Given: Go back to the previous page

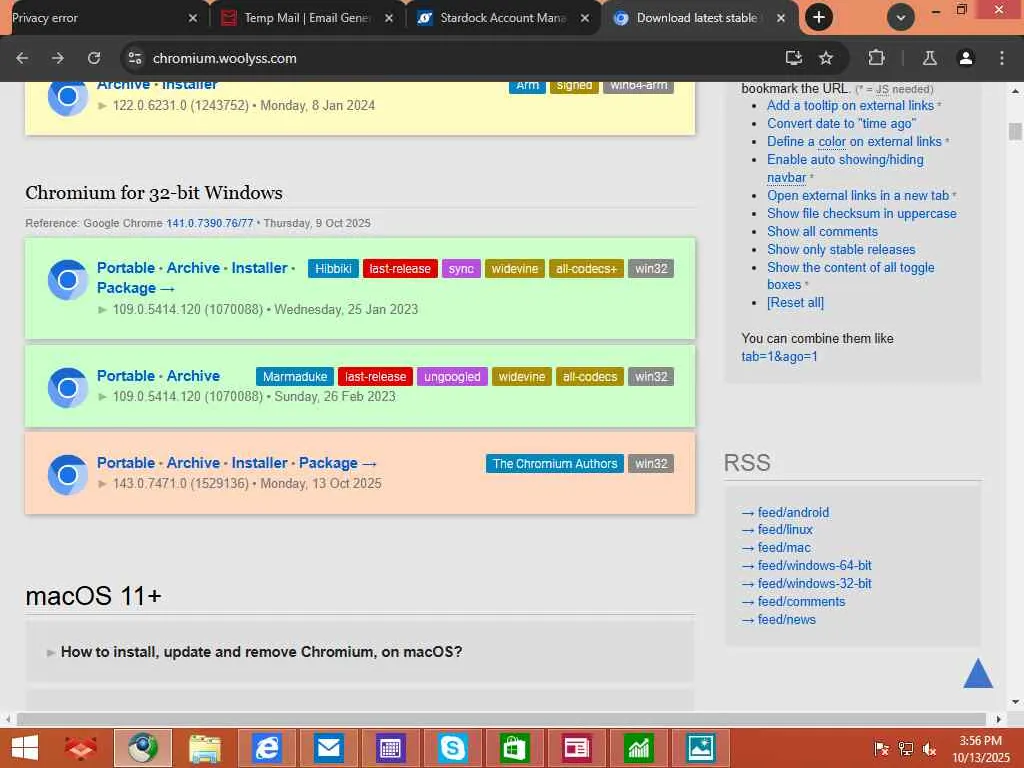Looking at the screenshot, I should [x=22, y=58].
